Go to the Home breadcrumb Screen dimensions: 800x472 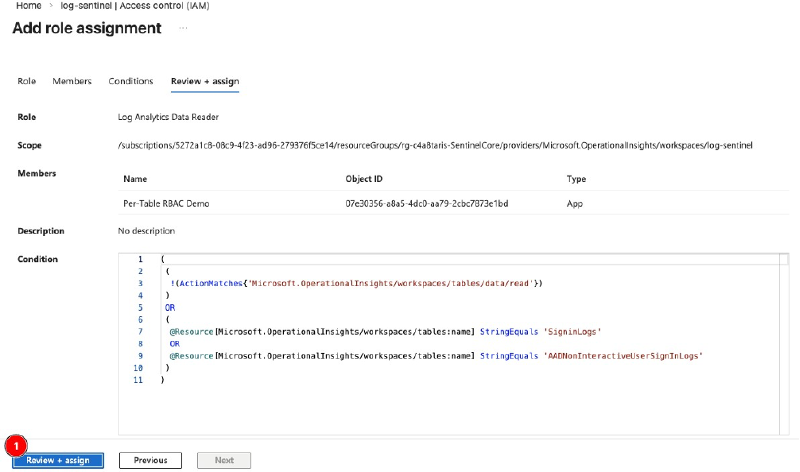click(28, 6)
